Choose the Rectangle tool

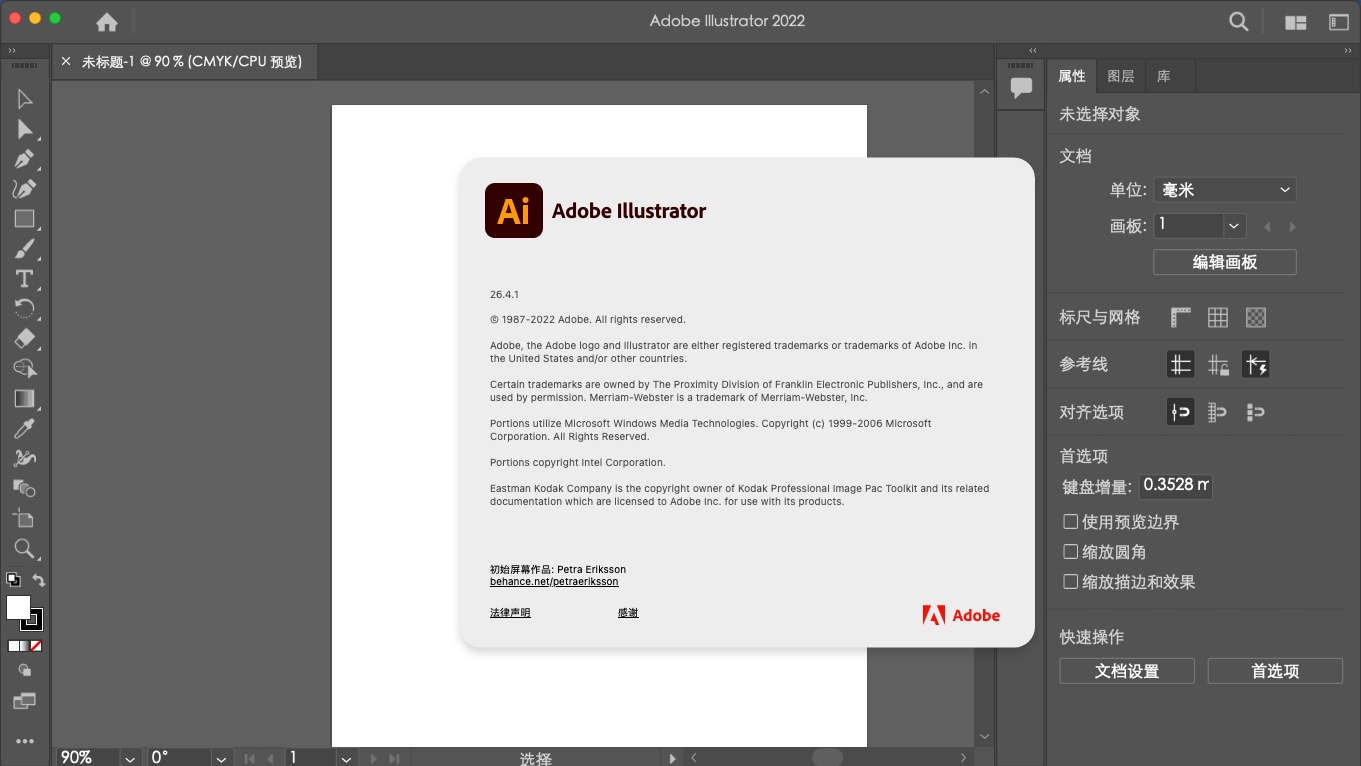25,219
